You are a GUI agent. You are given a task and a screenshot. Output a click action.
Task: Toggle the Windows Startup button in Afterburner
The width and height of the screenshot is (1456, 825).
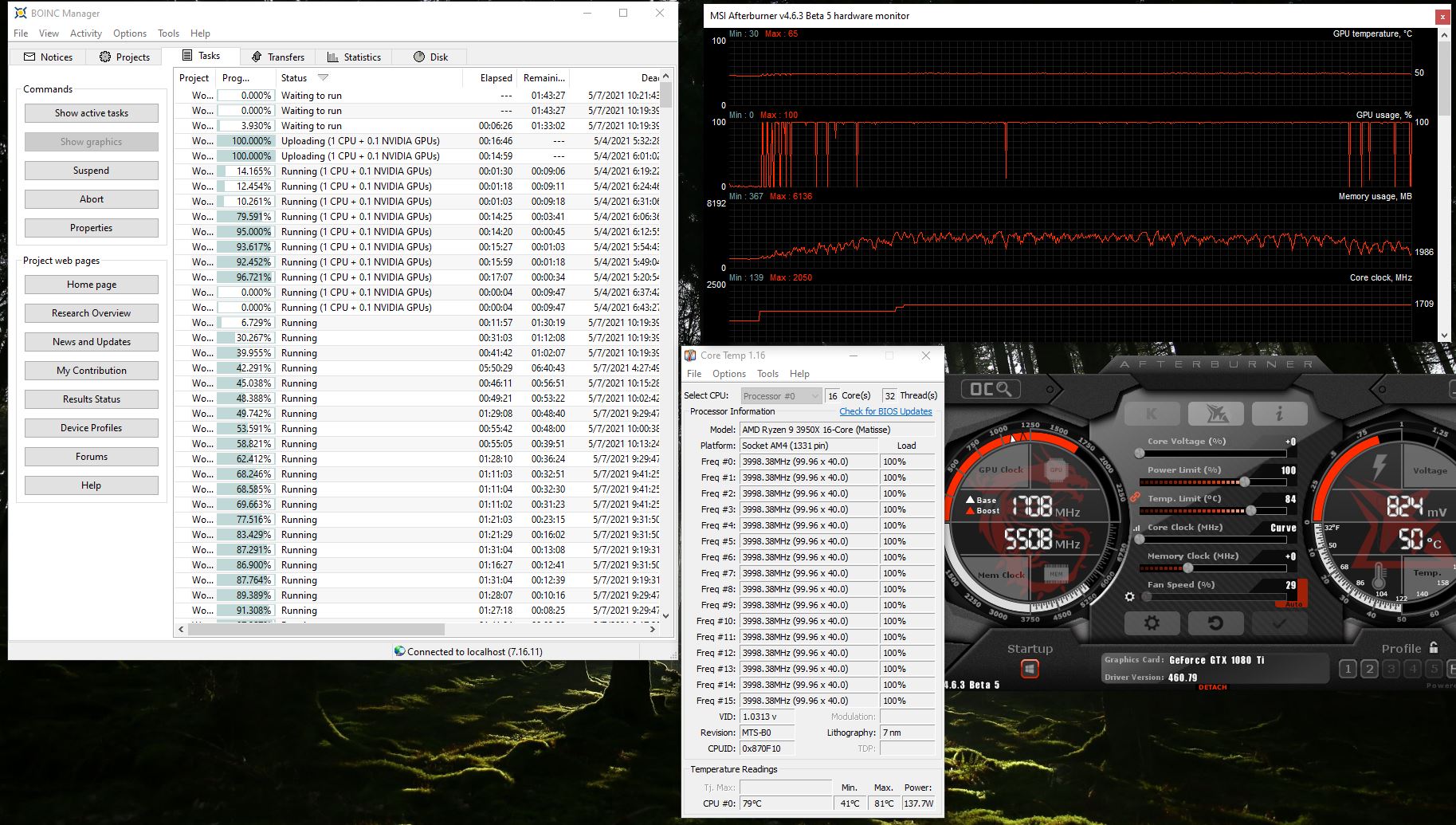pos(1030,669)
